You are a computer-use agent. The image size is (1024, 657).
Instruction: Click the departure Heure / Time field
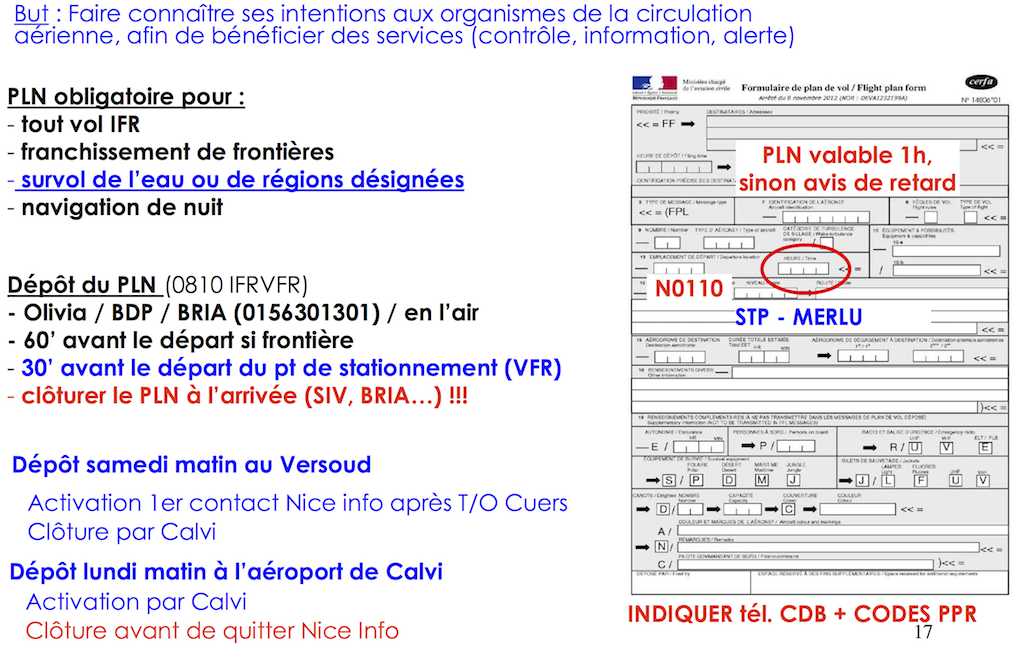pos(803,268)
